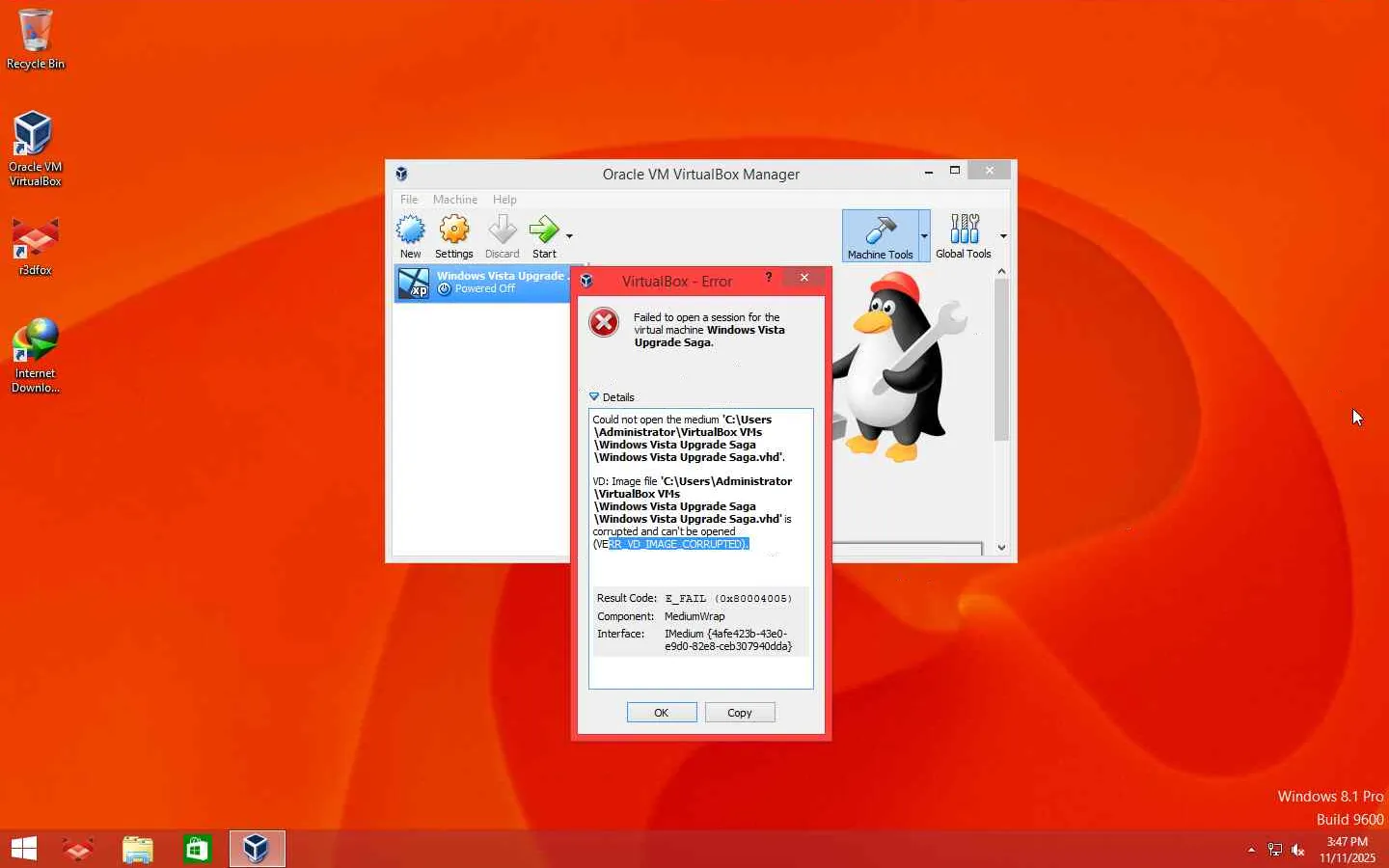Click the 'Failed to open a session' message
1389x868 pixels.
tap(709, 330)
